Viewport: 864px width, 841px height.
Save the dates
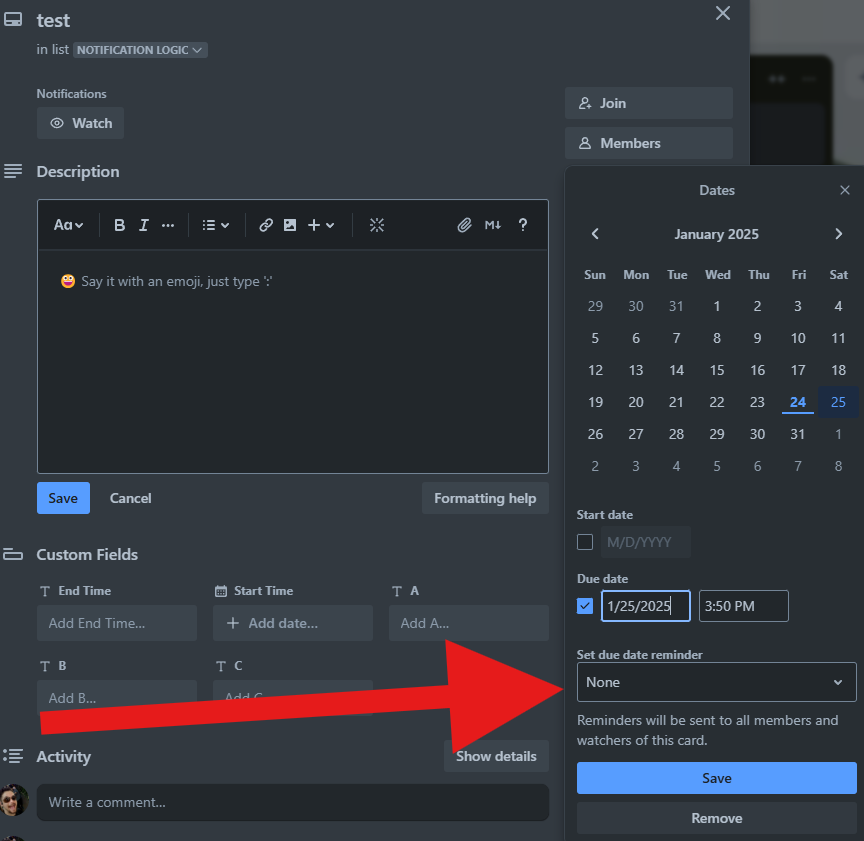pyautogui.click(x=716, y=778)
